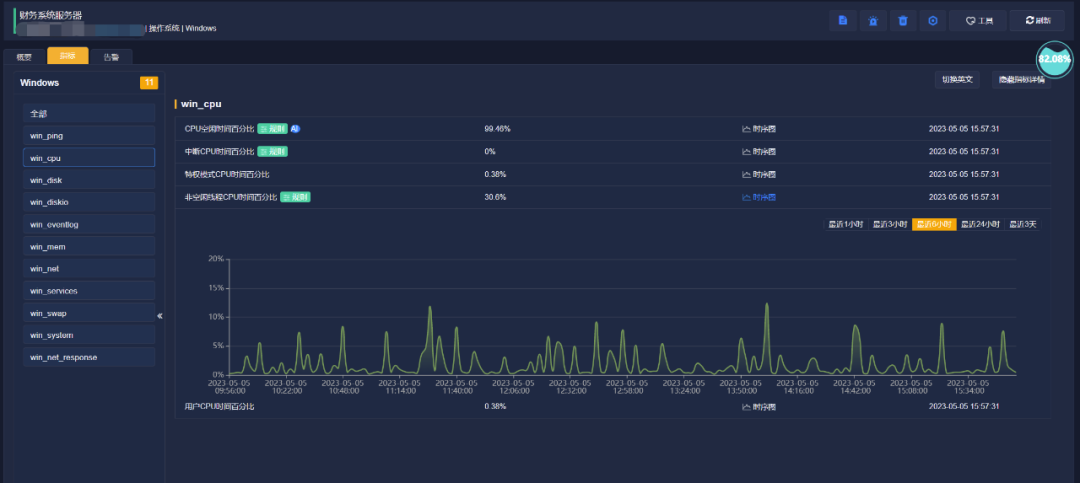Viewport: 1080px width, 483px height.
Task: Collapse the sidebar with the double-chevron arrow
Action: point(159,316)
